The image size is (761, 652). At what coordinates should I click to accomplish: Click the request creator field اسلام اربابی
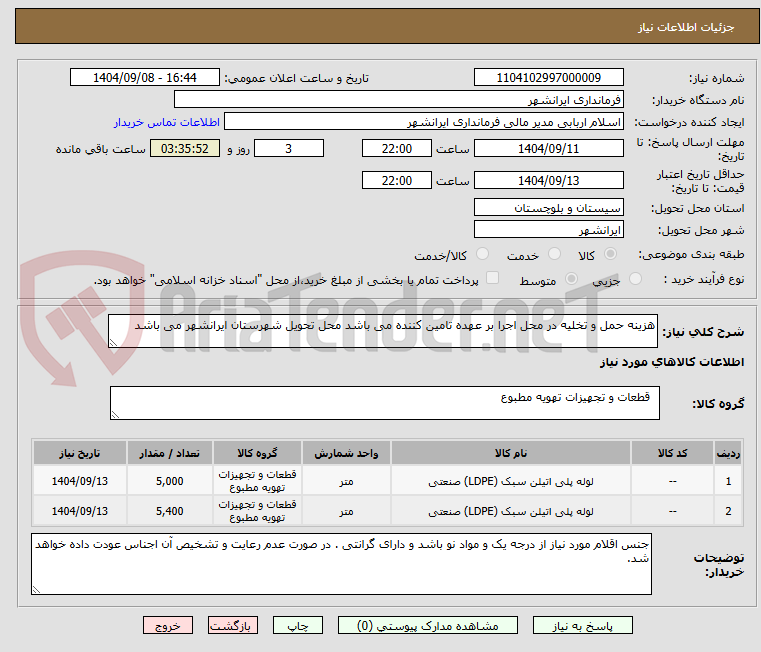(x=424, y=122)
